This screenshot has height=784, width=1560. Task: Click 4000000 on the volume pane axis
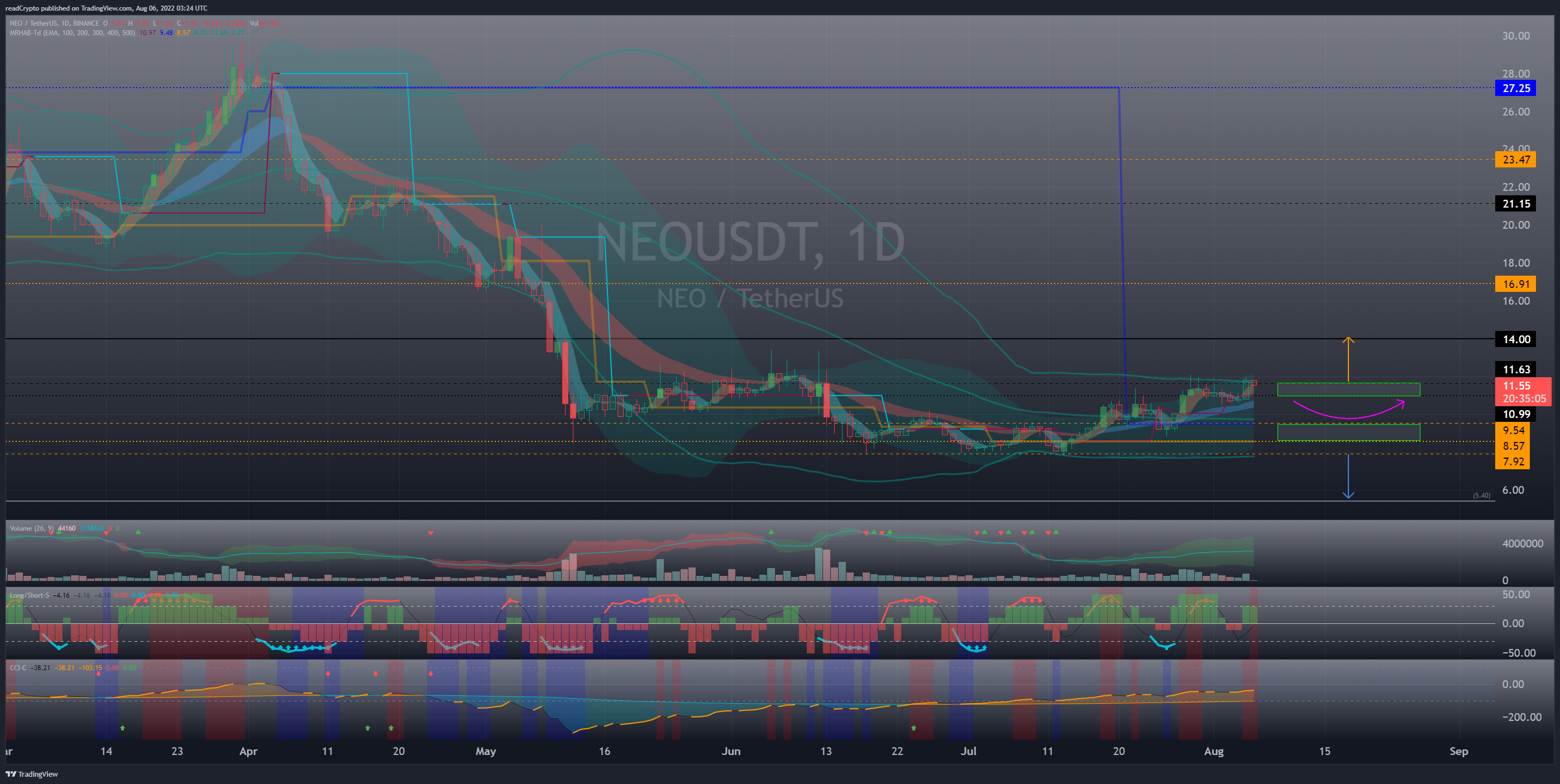coord(1523,543)
